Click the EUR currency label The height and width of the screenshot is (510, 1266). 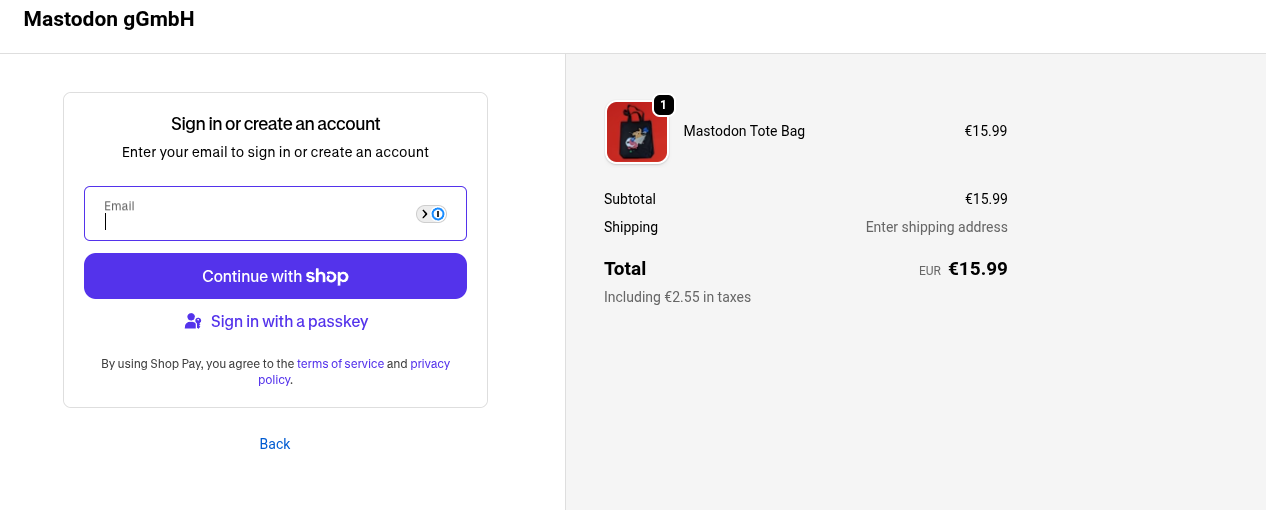point(930,271)
